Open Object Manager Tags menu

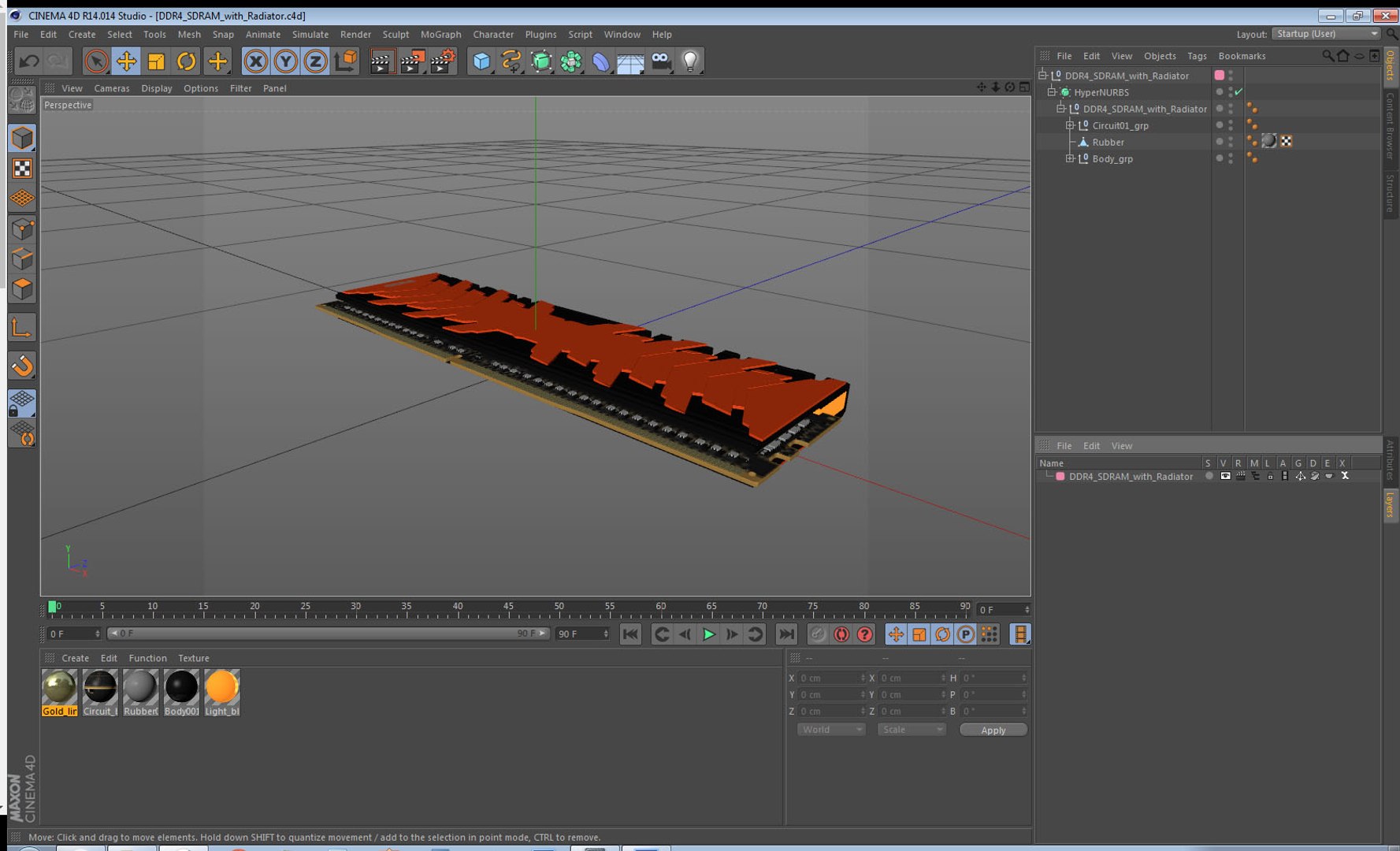(1197, 56)
